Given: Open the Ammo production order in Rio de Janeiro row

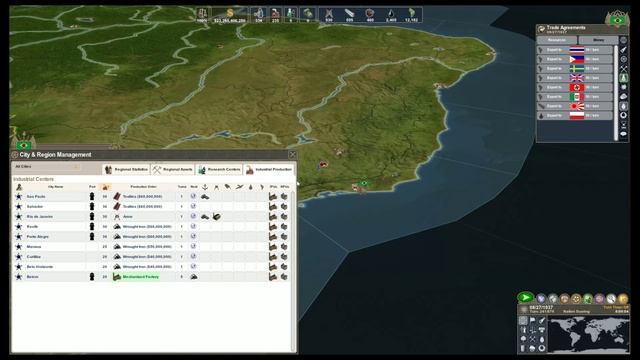Looking at the screenshot, I should pos(128,217).
